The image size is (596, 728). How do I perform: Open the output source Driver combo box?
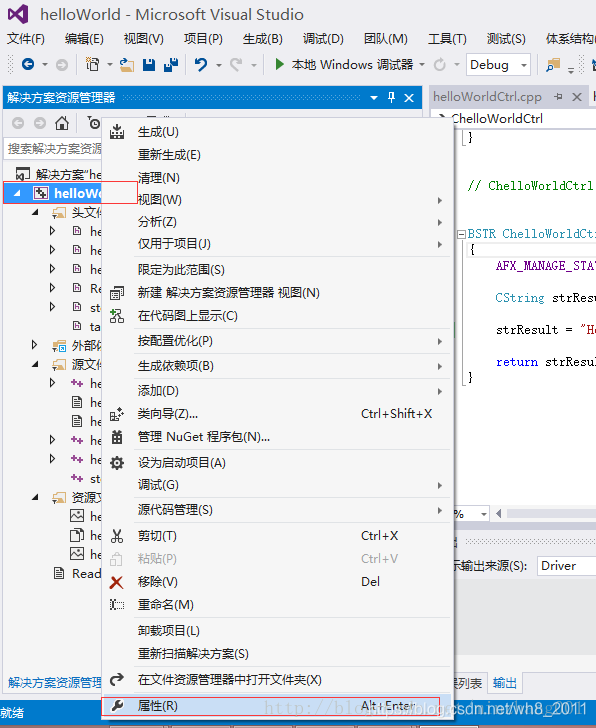tap(566, 566)
